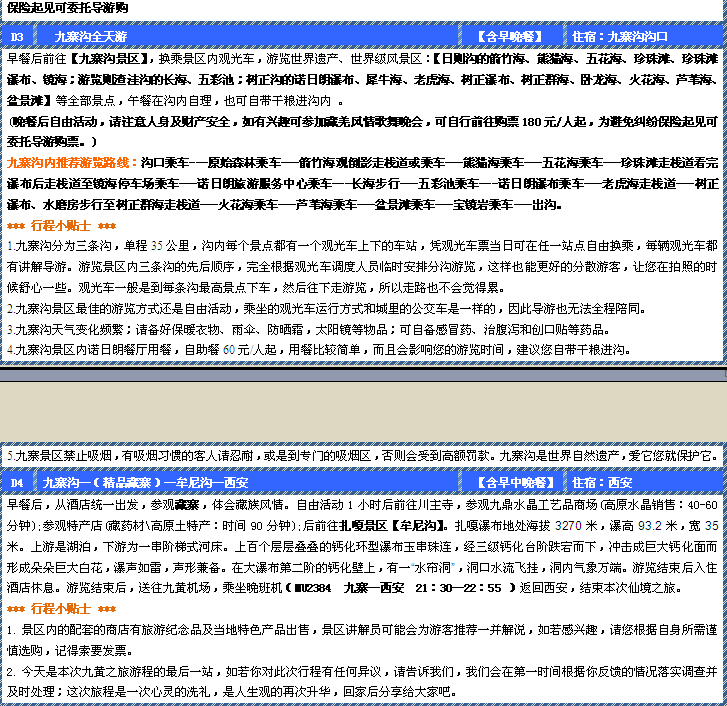This screenshot has height=706, width=727.
Task: Click the D4 day label cell
Action: 17,483
